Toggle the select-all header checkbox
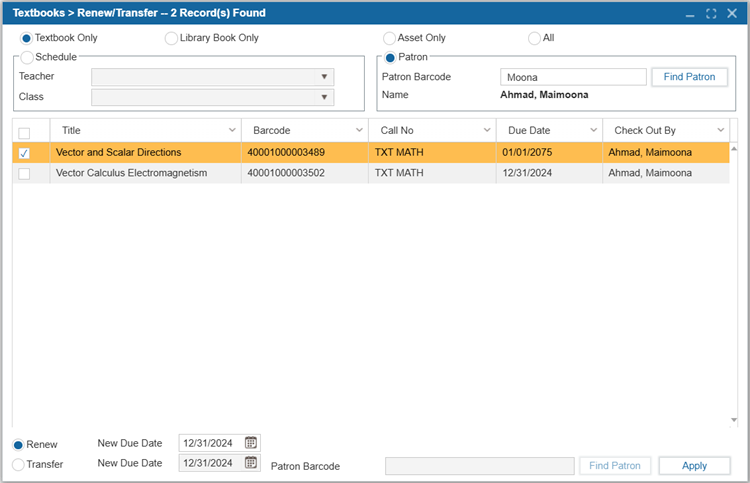The image size is (750, 483). coord(24,133)
